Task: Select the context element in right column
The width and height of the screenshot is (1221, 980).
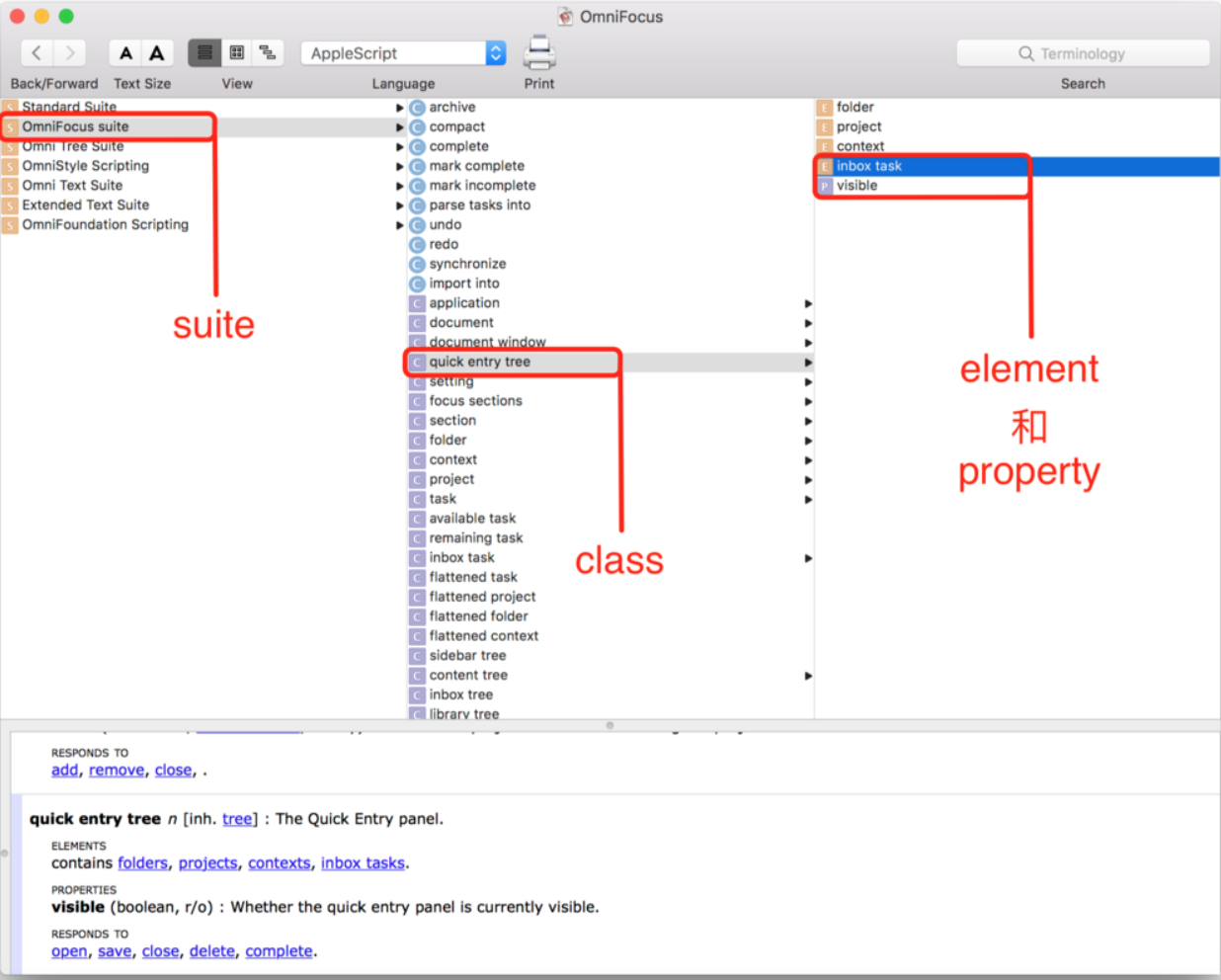Action: [x=1017, y=146]
